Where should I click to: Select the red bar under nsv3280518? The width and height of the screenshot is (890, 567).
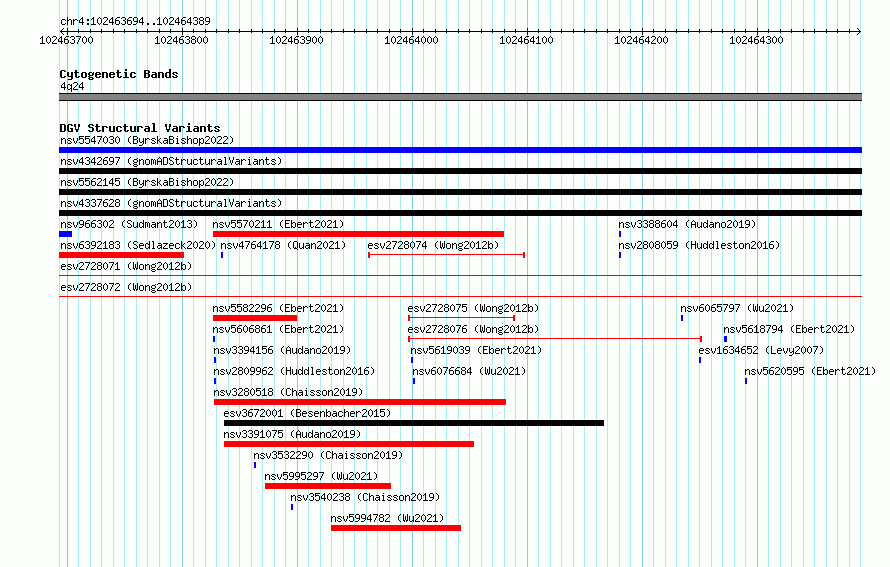click(360, 402)
